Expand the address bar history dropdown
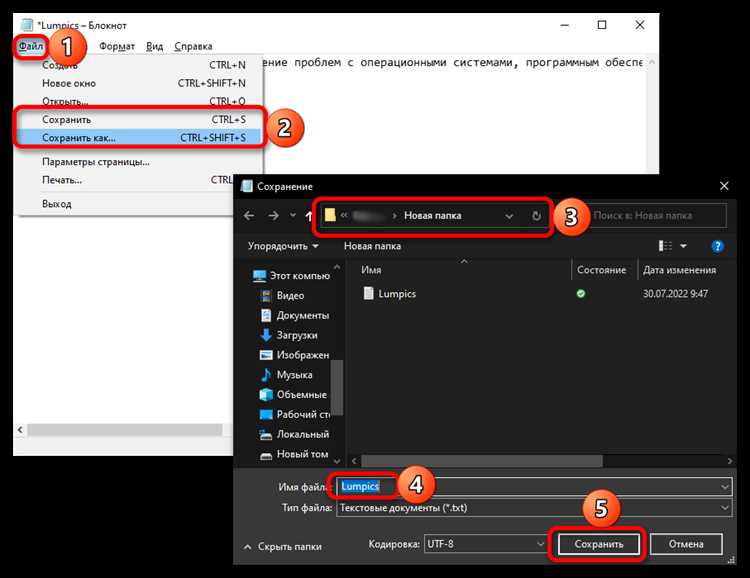This screenshot has width=750, height=578. click(509, 216)
